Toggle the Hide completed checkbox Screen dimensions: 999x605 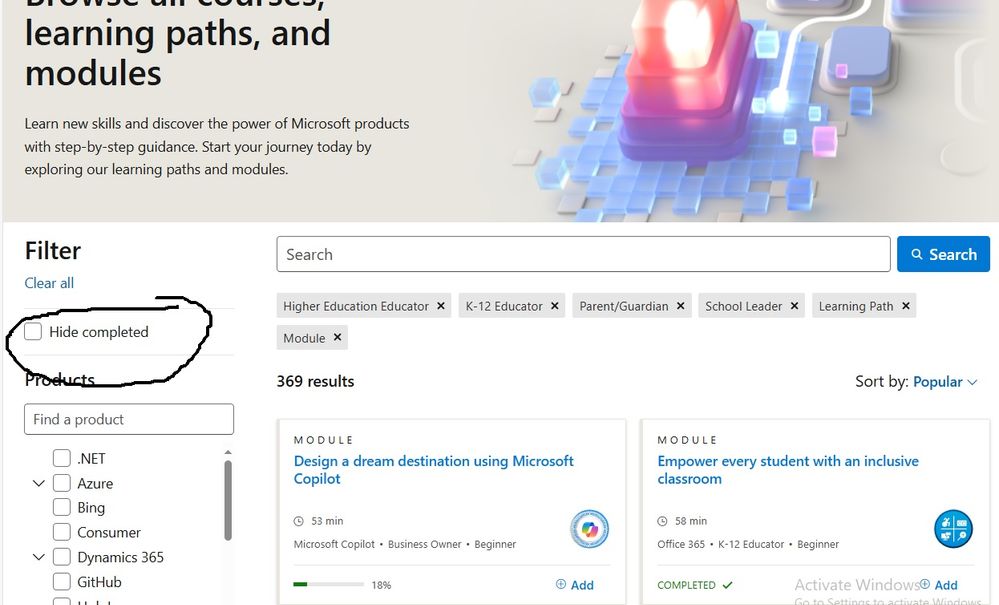[x=33, y=331]
